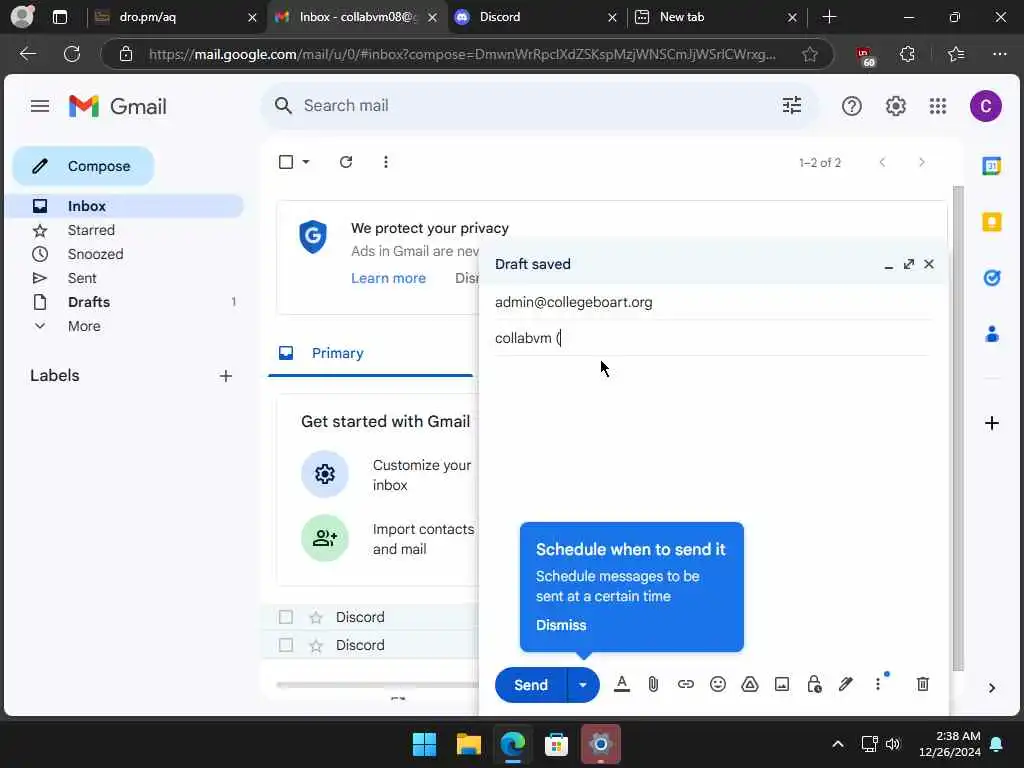
Task: Insert photo into the draft
Action: tap(782, 684)
